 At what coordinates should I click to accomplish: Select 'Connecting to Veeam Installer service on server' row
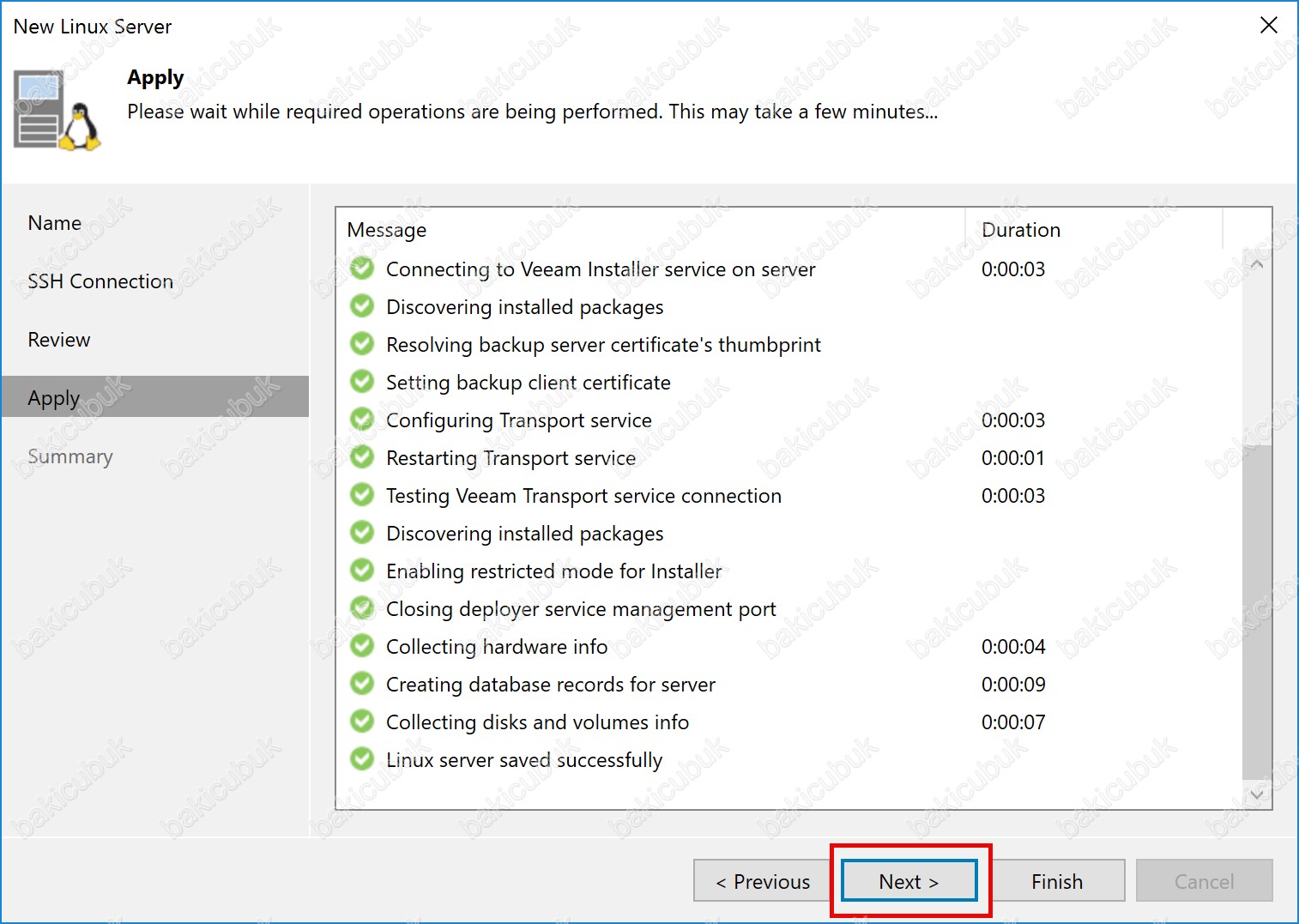pyautogui.click(x=788, y=269)
